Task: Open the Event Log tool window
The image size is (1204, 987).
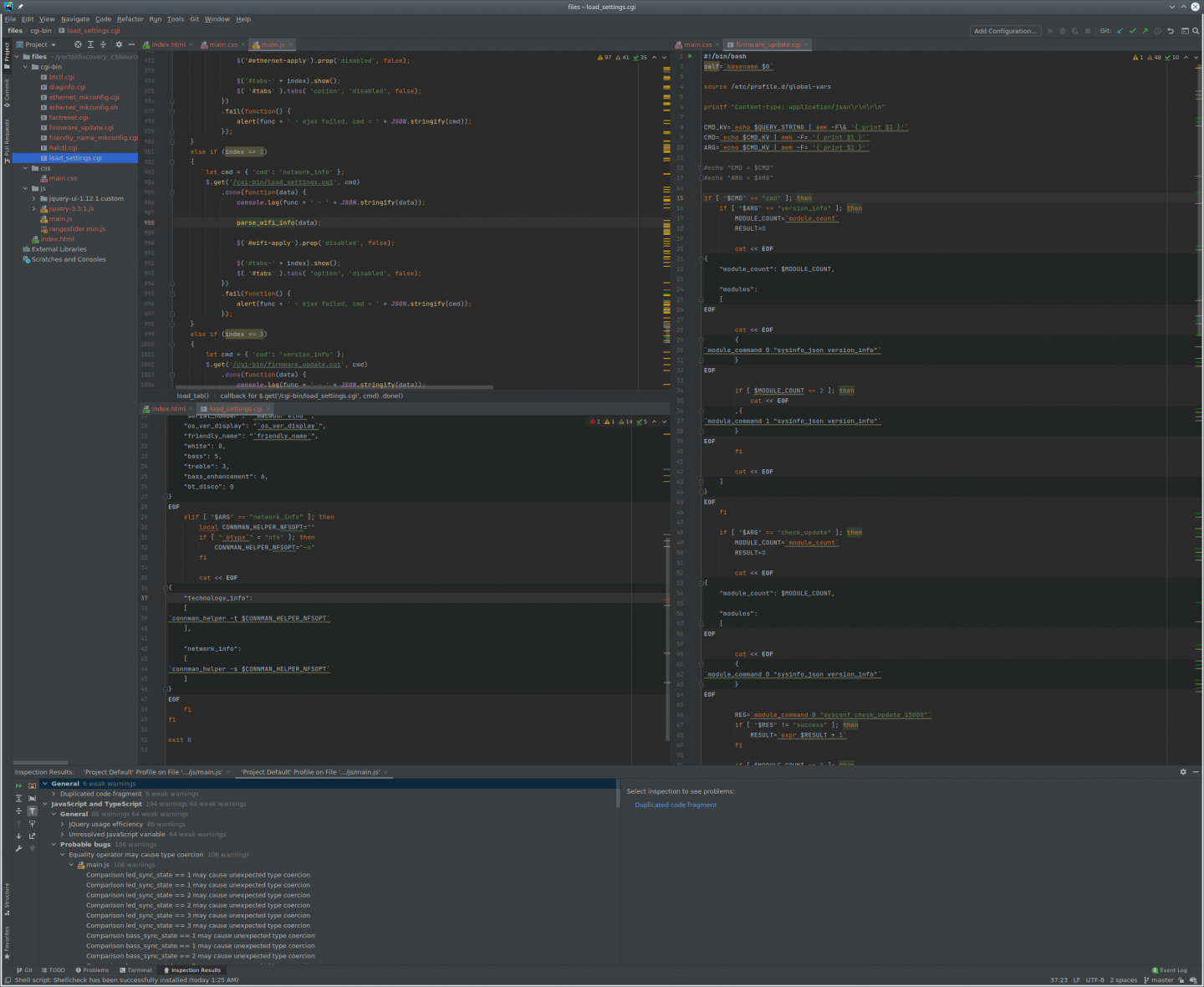Action: (1169, 970)
